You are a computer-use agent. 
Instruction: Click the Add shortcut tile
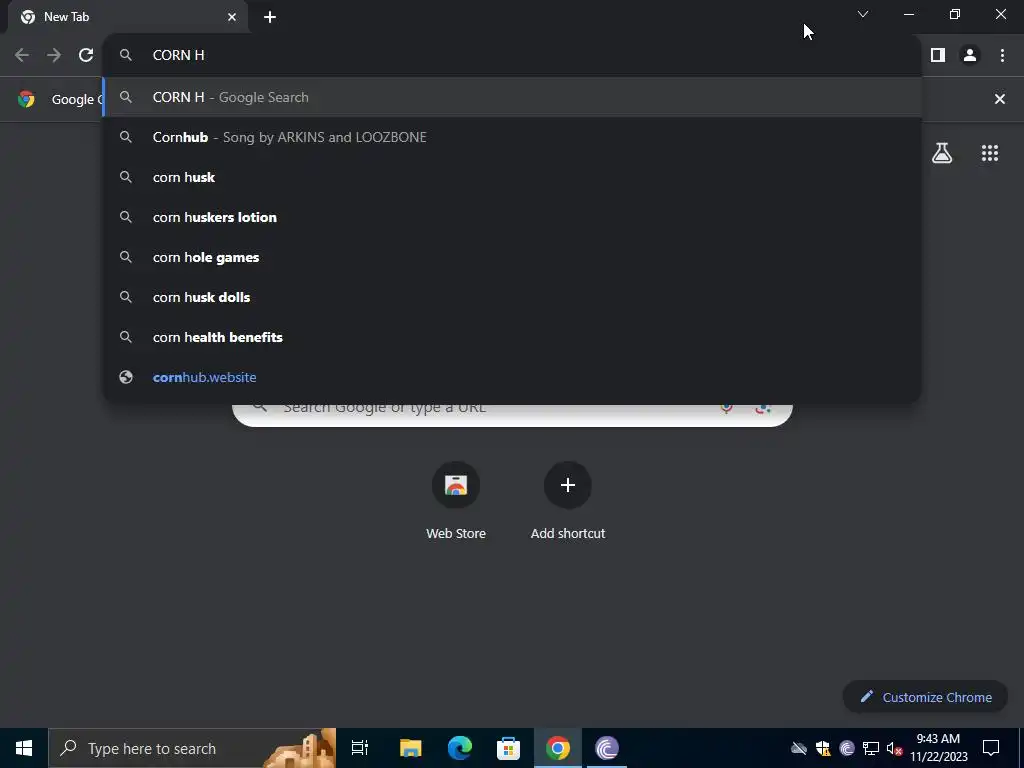tap(568, 500)
